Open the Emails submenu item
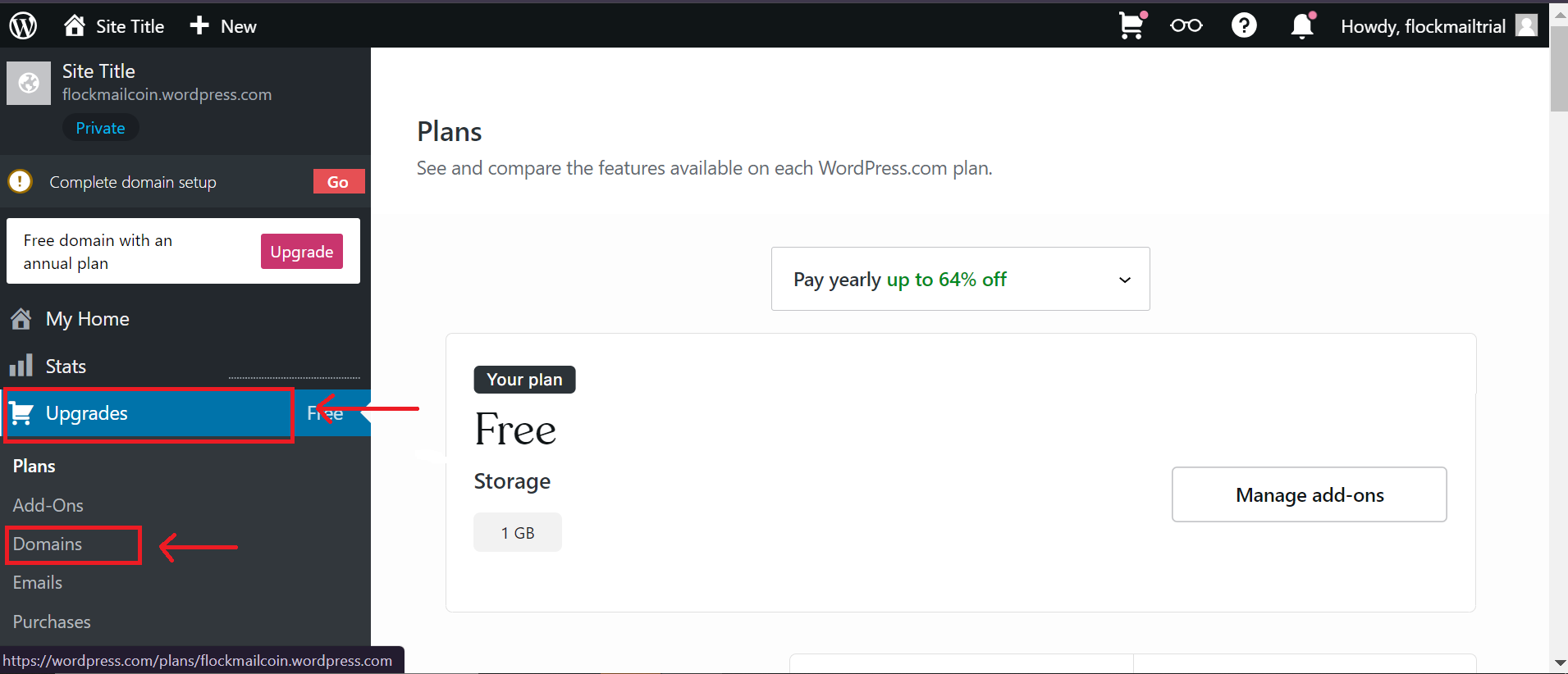1568x674 pixels. (x=38, y=582)
